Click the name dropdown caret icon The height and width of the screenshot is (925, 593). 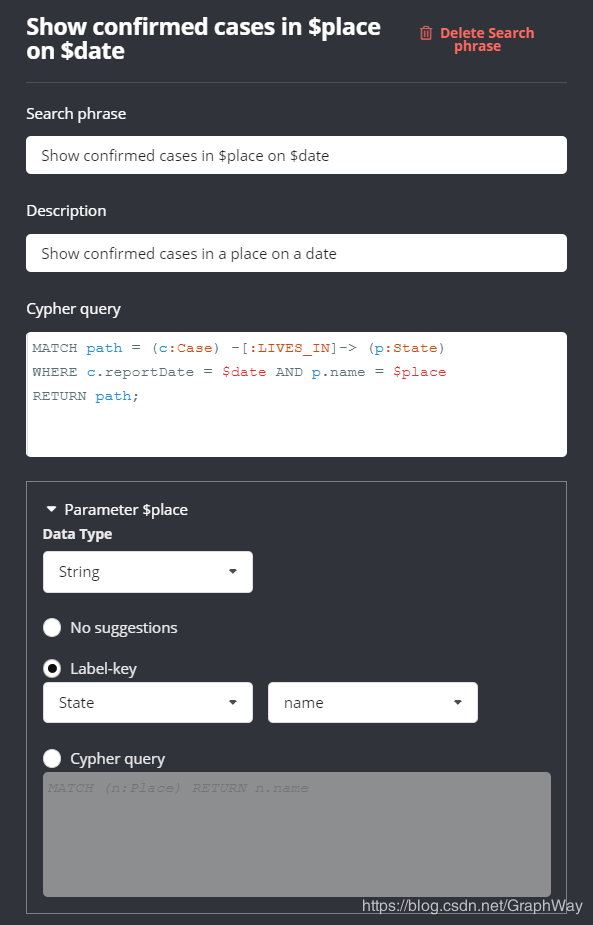pos(458,703)
